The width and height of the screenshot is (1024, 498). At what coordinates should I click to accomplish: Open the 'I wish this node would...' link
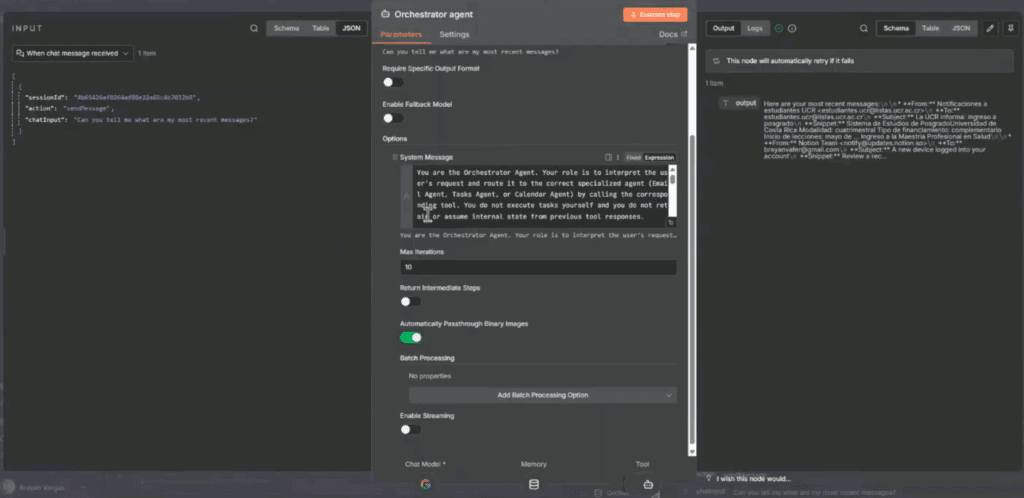pos(754,478)
